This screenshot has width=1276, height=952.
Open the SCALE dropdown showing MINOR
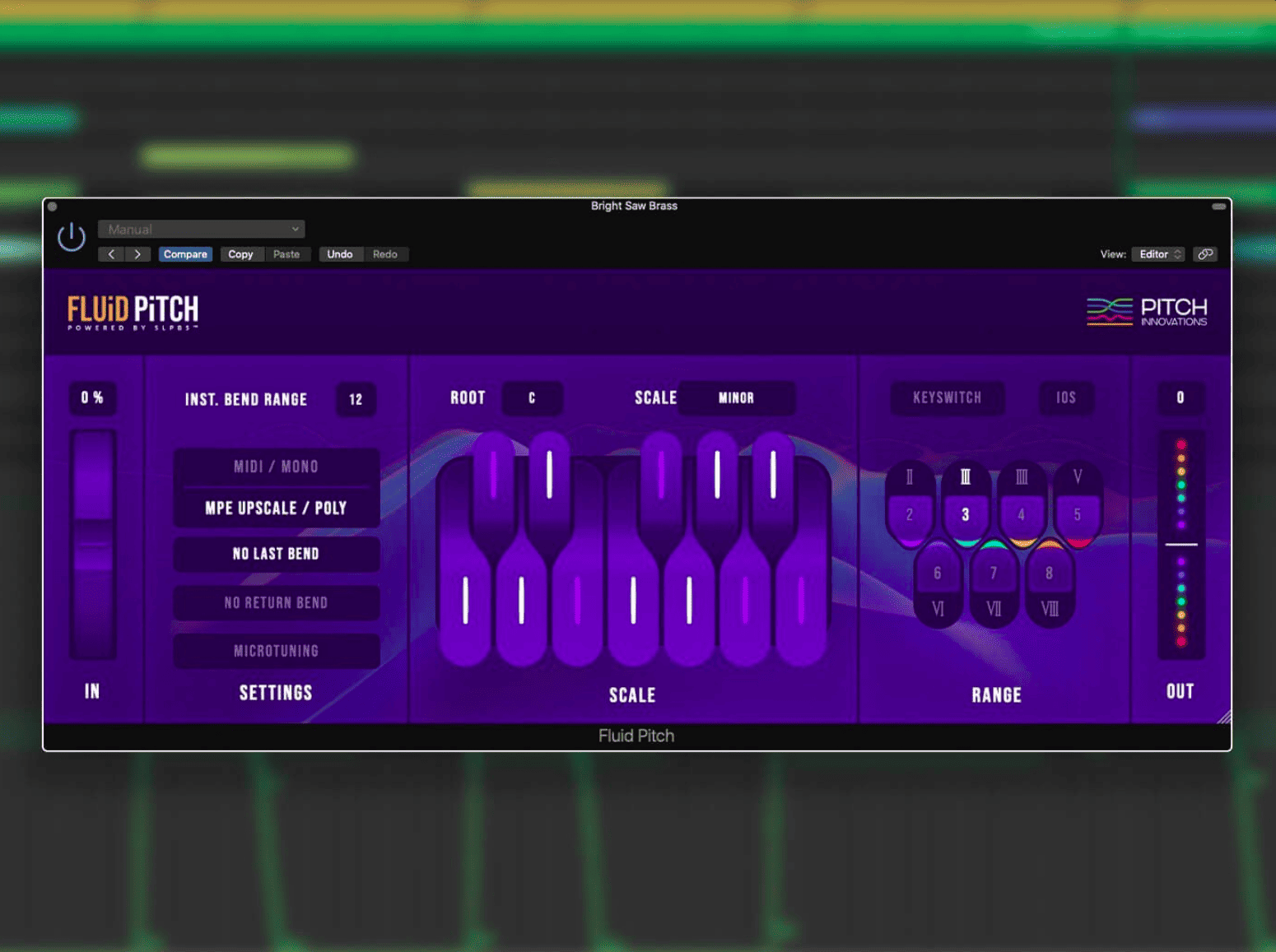(737, 398)
